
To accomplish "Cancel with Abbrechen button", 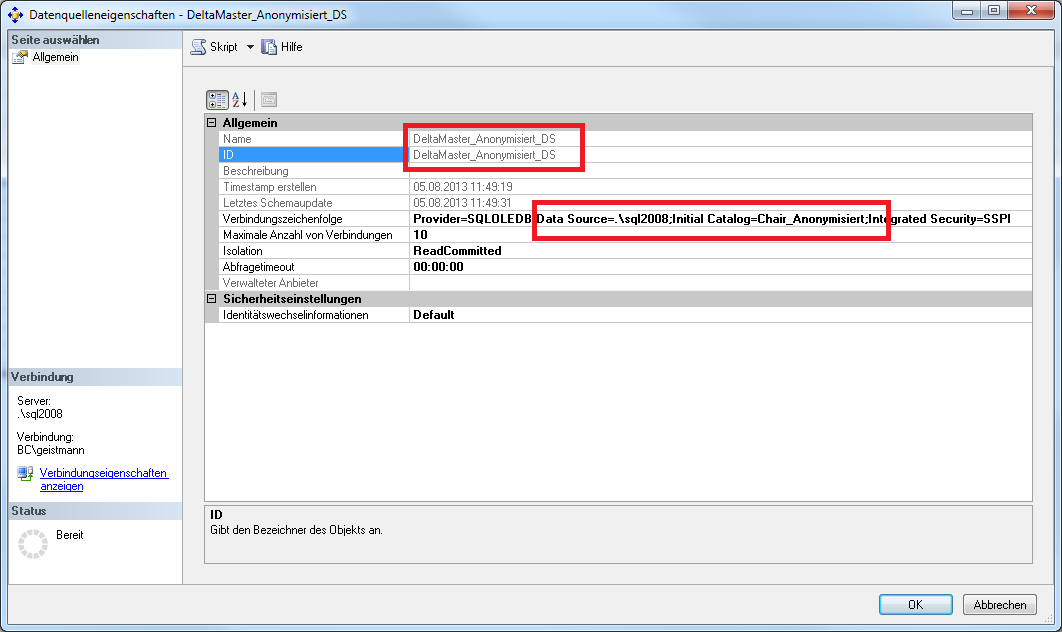I will point(1000,604).
